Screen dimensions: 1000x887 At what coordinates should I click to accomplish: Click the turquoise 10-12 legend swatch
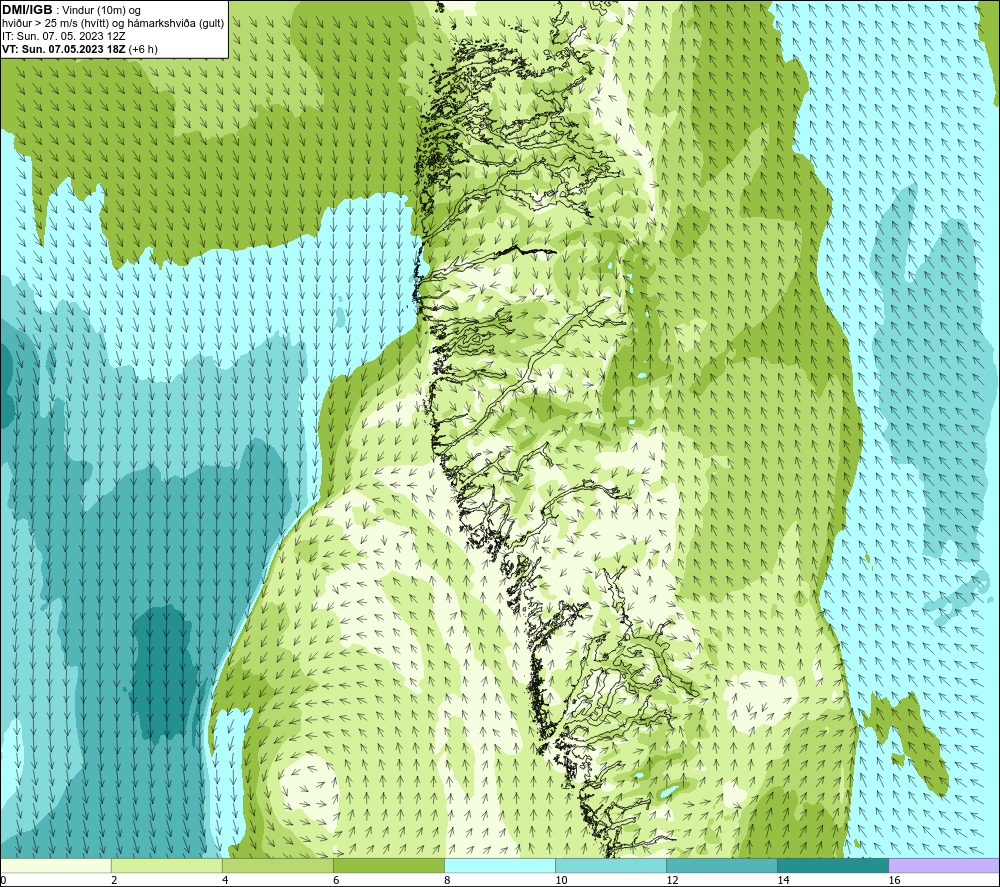[611, 865]
